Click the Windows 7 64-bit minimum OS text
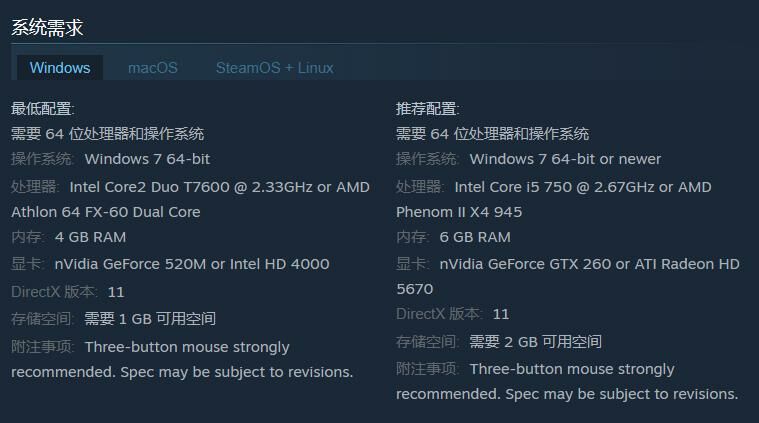The height and width of the screenshot is (423, 759). tap(147, 159)
